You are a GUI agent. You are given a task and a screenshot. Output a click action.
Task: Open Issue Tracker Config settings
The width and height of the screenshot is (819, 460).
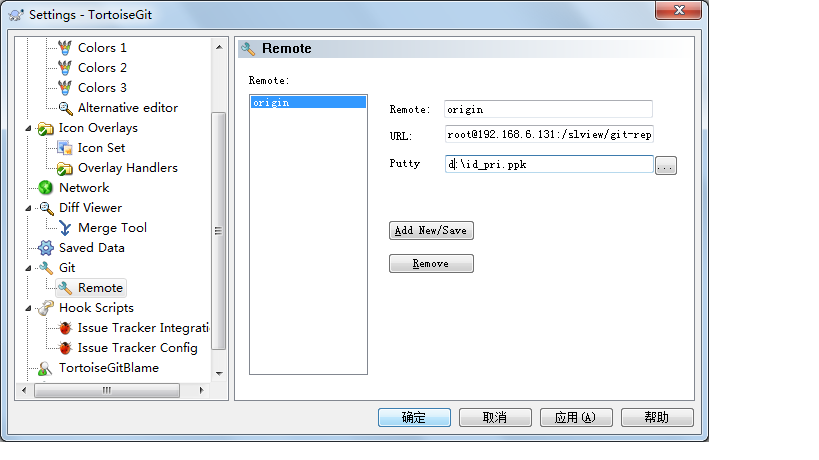tap(137, 348)
